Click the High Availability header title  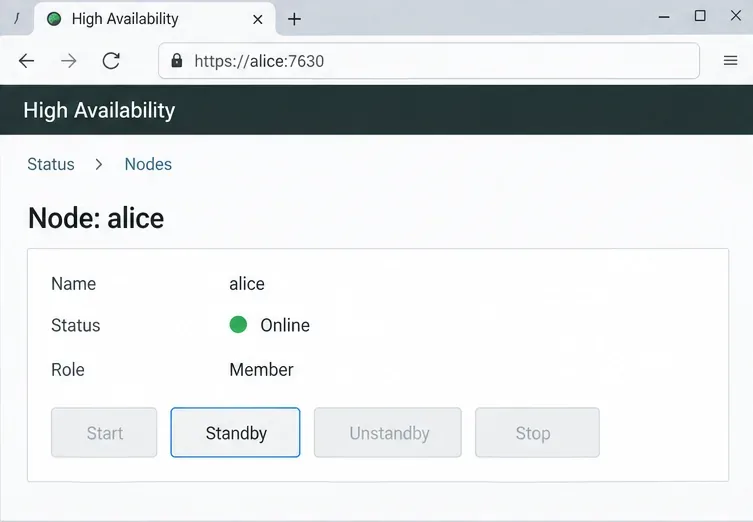99,110
